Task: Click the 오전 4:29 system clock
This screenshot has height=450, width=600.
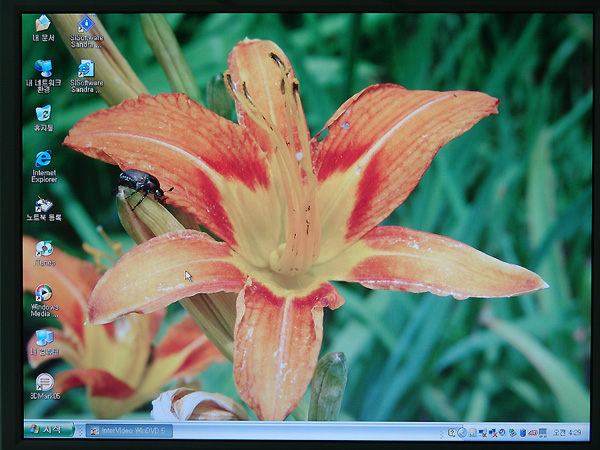Action: pos(567,433)
